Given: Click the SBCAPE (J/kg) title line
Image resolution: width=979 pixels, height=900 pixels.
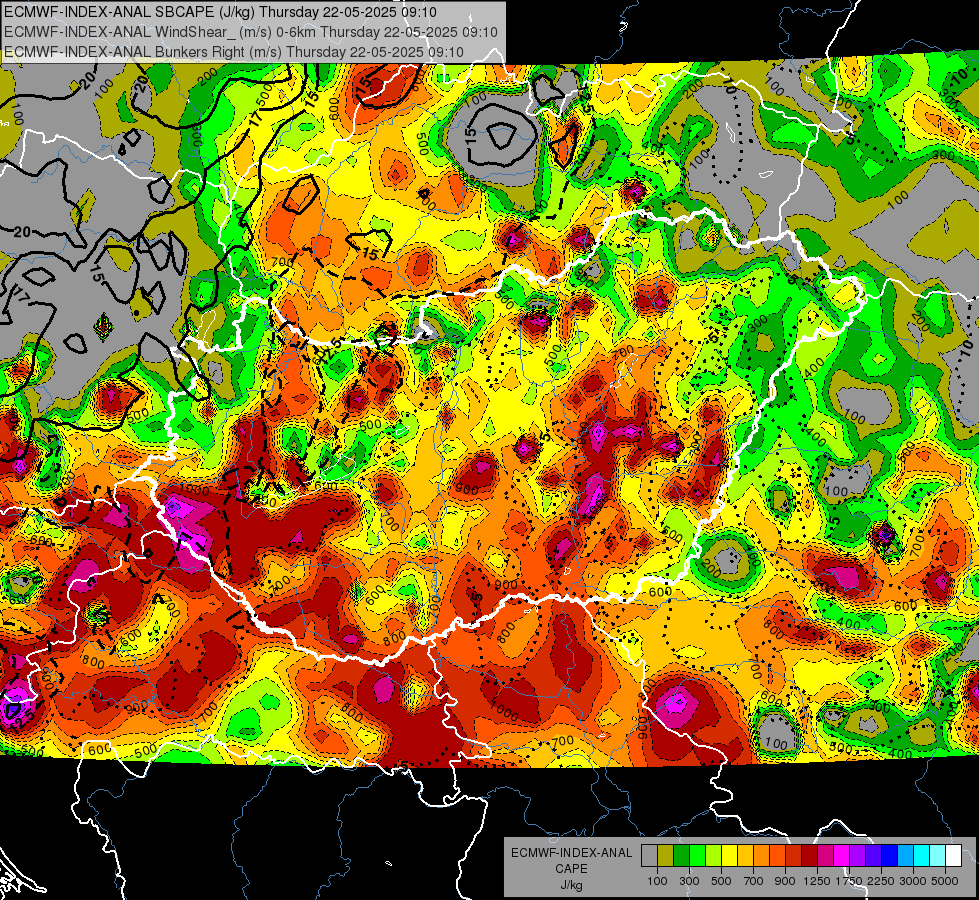Looking at the screenshot, I should click(x=220, y=12).
